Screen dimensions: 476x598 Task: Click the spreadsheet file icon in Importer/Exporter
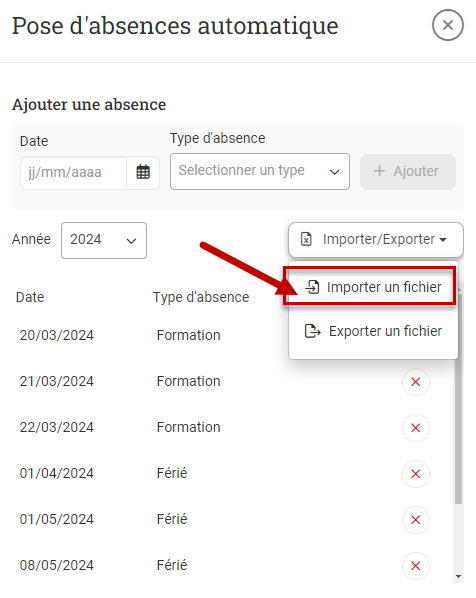click(x=306, y=240)
